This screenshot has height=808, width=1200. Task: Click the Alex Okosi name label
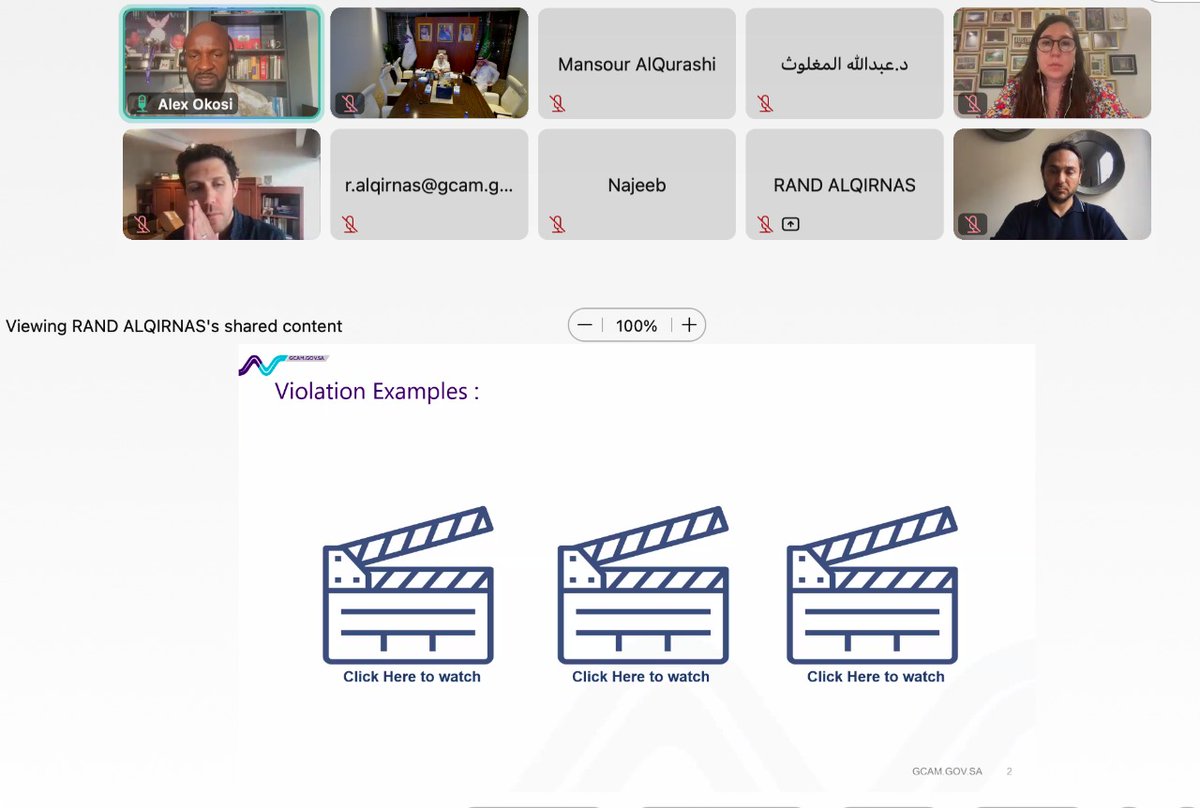(x=195, y=104)
